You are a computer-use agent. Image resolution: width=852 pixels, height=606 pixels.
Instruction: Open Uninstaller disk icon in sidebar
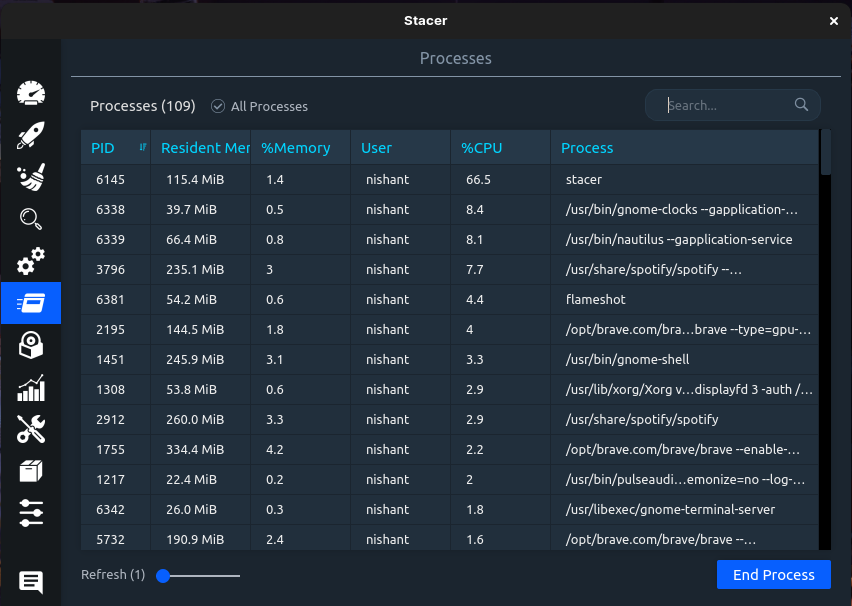31,345
